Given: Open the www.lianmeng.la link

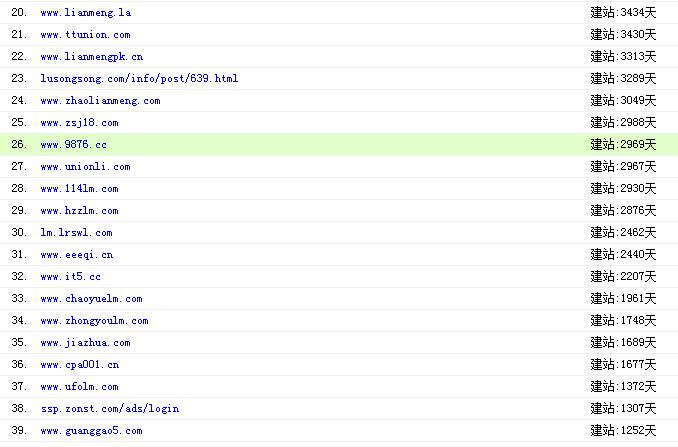Looking at the screenshot, I should click(85, 13).
